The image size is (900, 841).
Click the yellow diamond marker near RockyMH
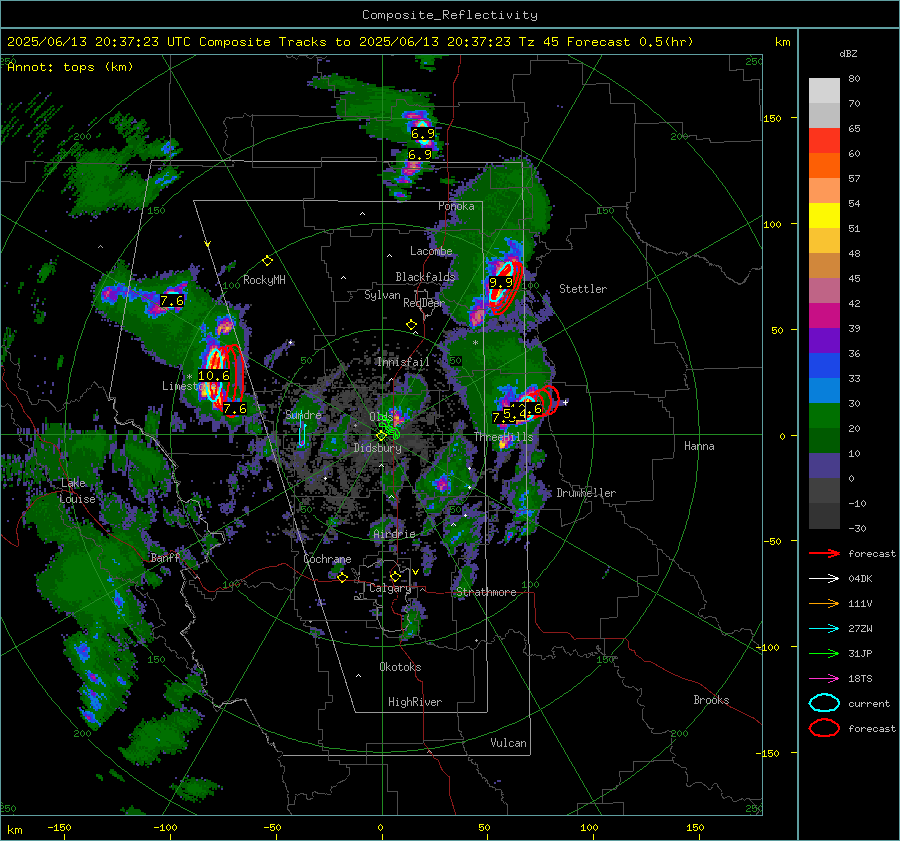pyautogui.click(x=267, y=261)
